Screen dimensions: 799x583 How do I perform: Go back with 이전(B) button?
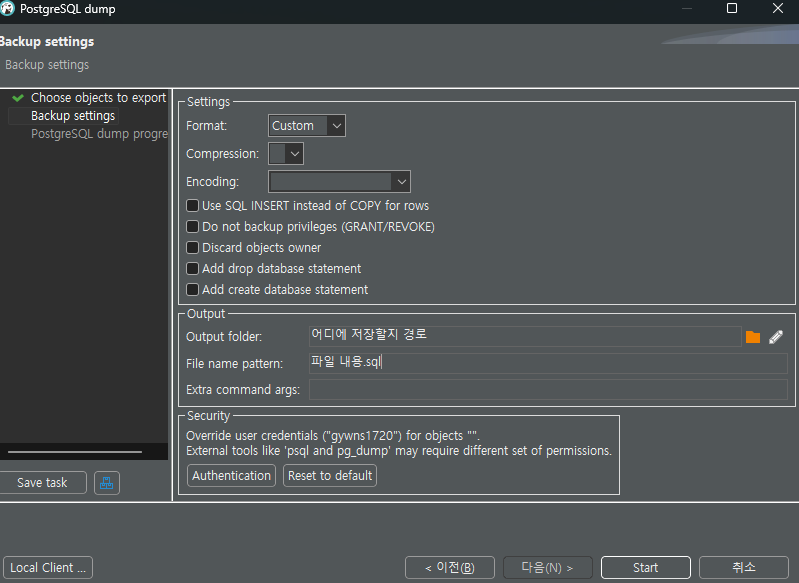click(449, 567)
